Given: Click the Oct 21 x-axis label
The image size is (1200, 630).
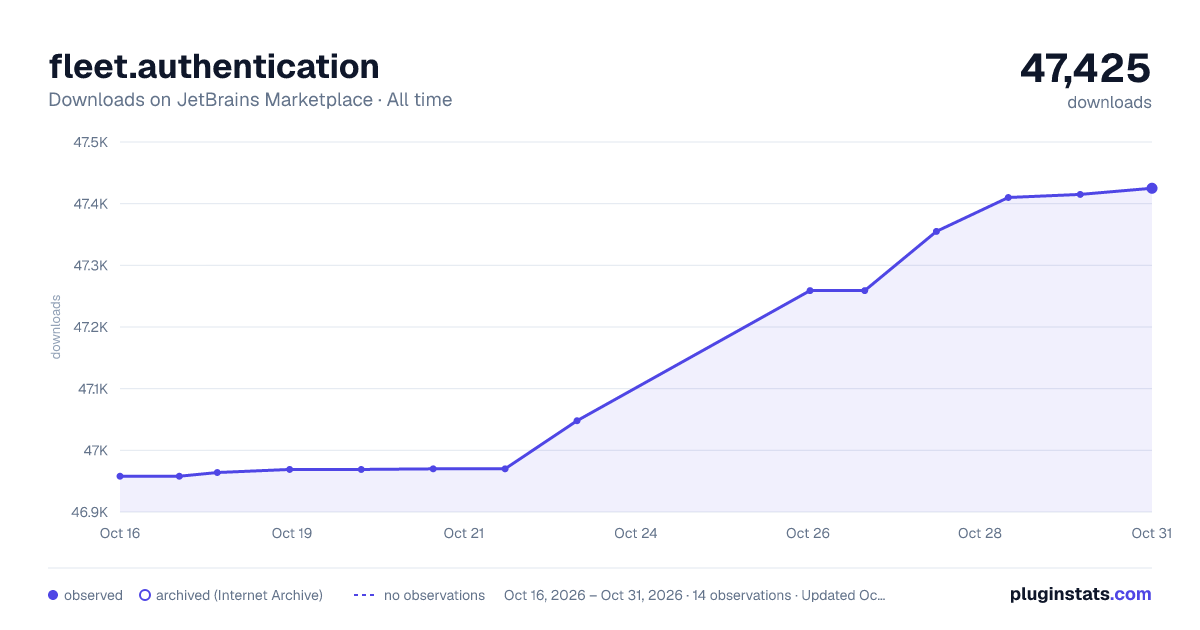Looking at the screenshot, I should point(464,533).
